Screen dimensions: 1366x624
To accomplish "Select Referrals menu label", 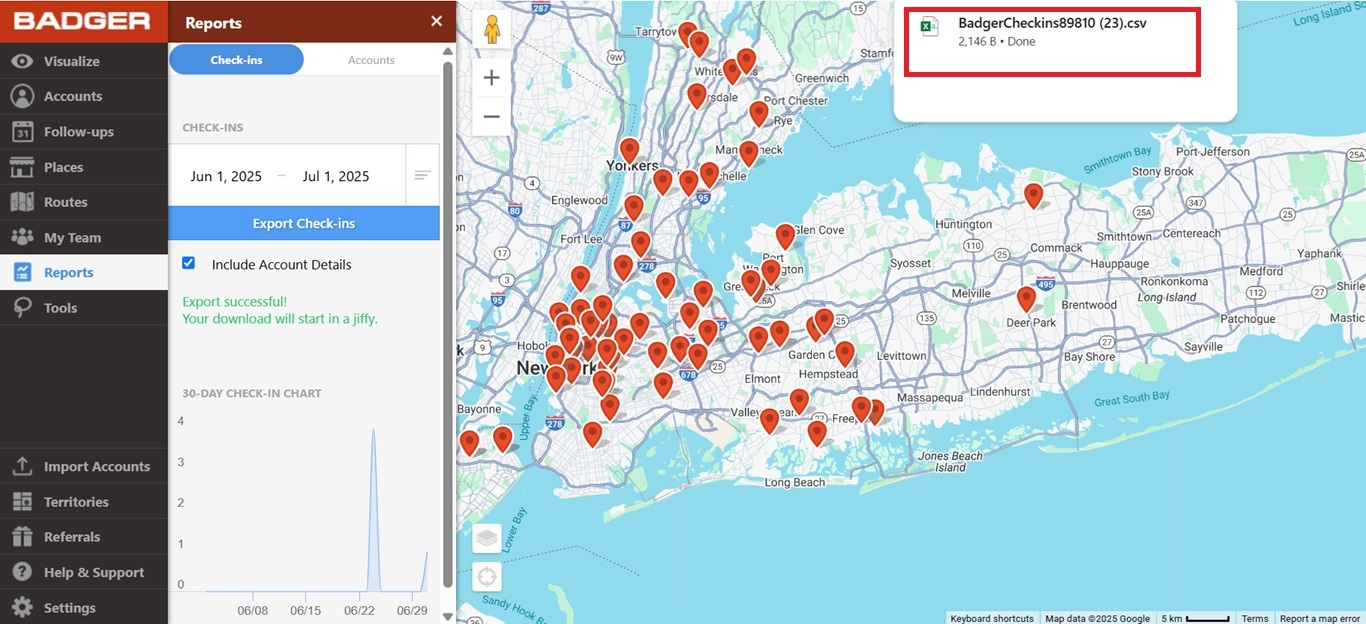I will [72, 537].
